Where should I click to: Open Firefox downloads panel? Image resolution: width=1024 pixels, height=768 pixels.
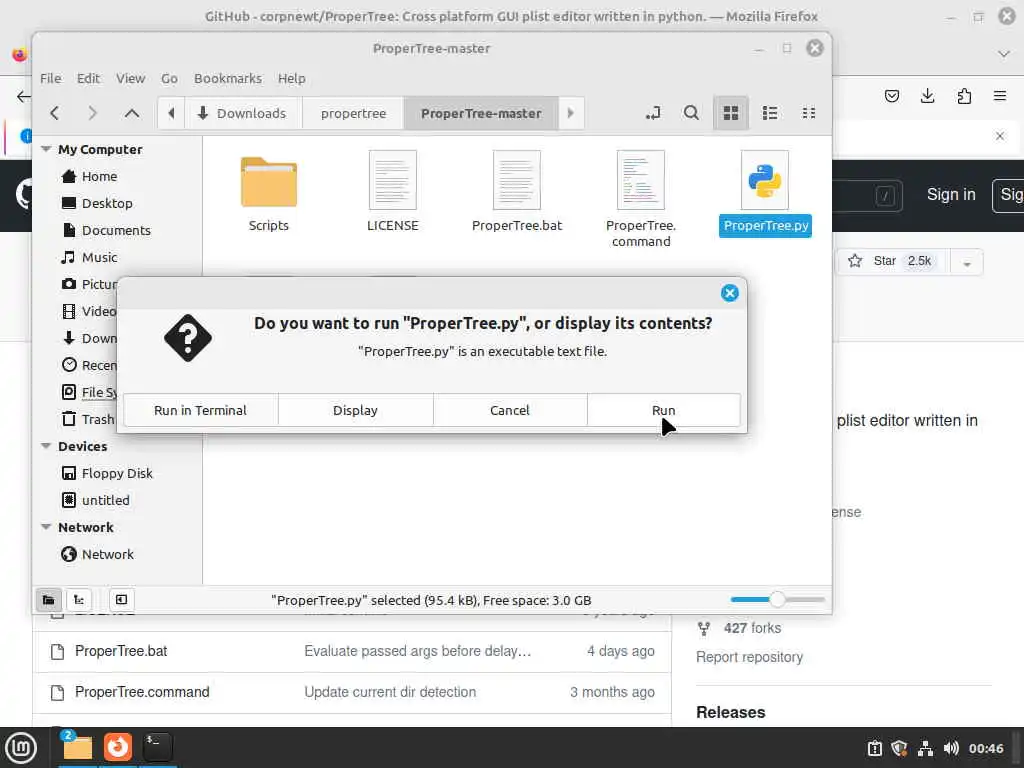(927, 97)
